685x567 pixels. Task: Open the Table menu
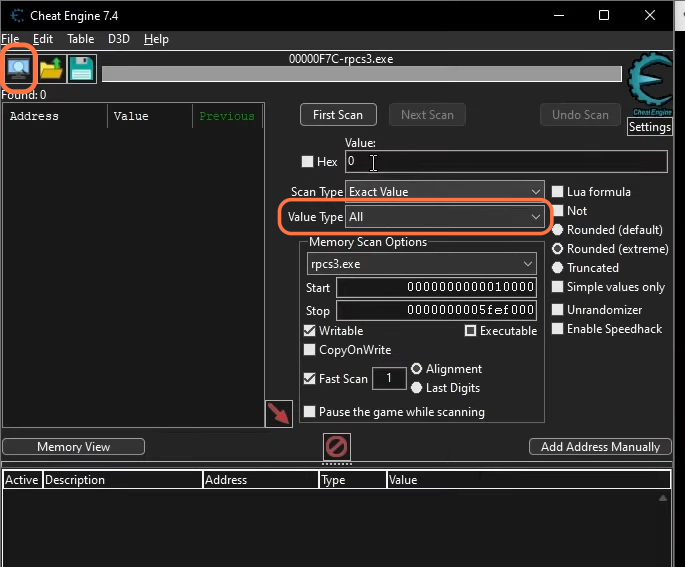coord(80,39)
